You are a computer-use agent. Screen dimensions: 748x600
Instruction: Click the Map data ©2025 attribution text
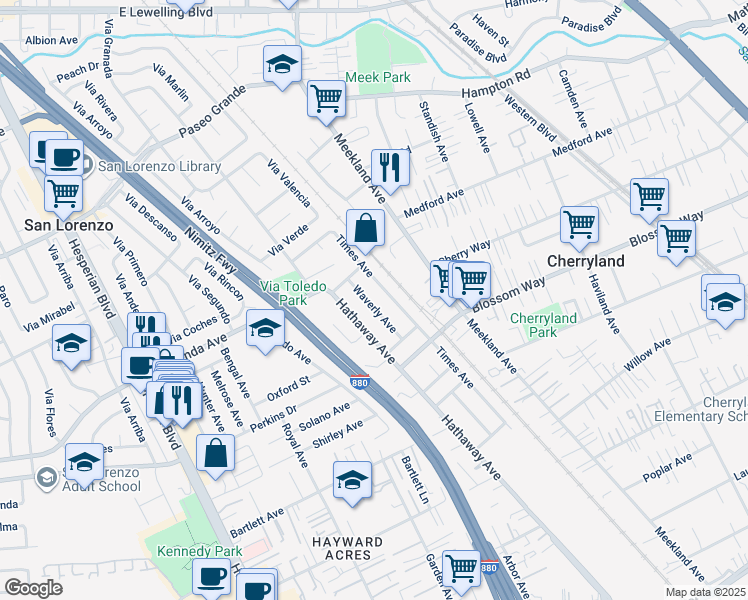tap(705, 592)
